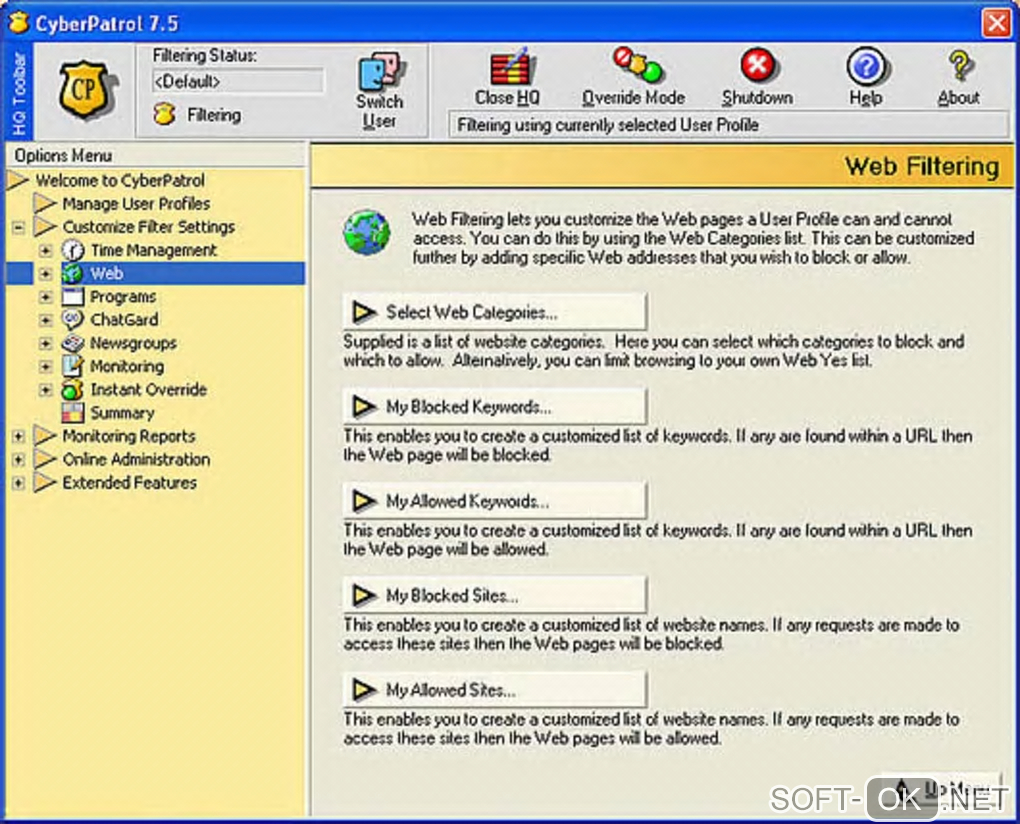
Task: Click the Manage User Profiles arrow icon
Action: pyautogui.click(x=45, y=204)
